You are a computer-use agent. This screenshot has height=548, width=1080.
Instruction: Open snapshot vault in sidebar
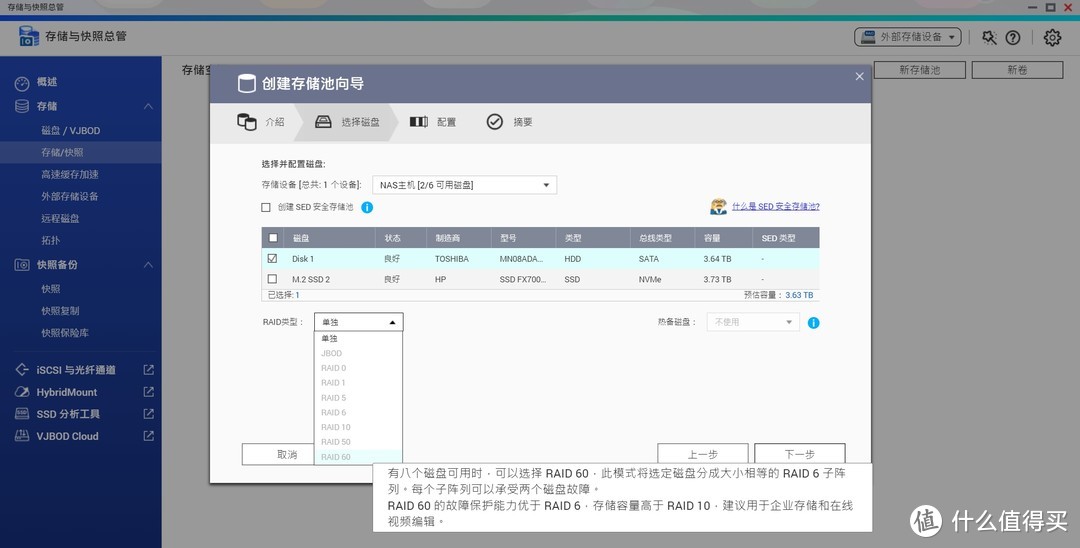point(65,333)
